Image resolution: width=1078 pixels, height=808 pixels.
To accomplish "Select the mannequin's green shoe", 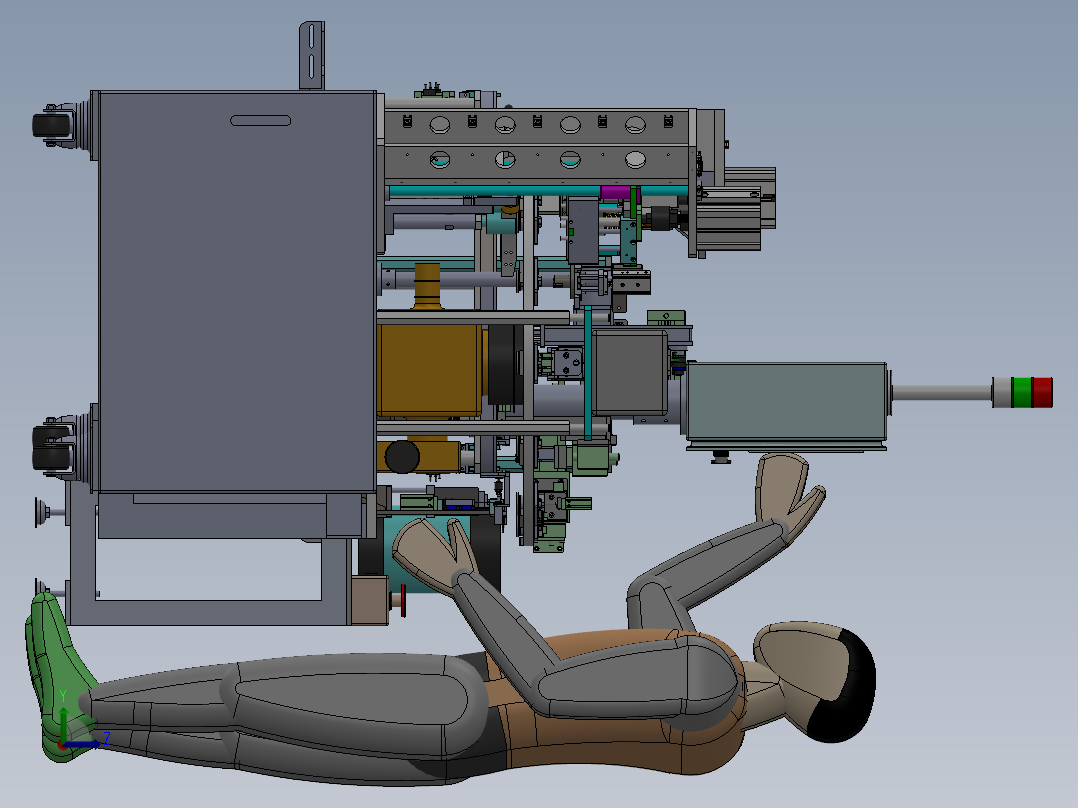I will pos(59,678).
